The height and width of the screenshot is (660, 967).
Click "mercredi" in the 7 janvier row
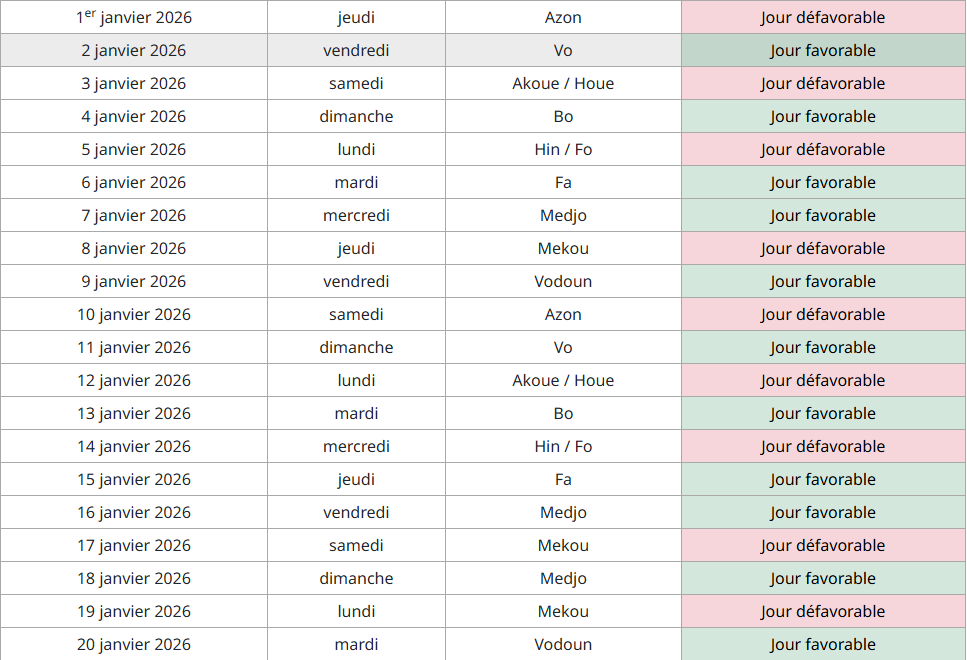(x=356, y=216)
